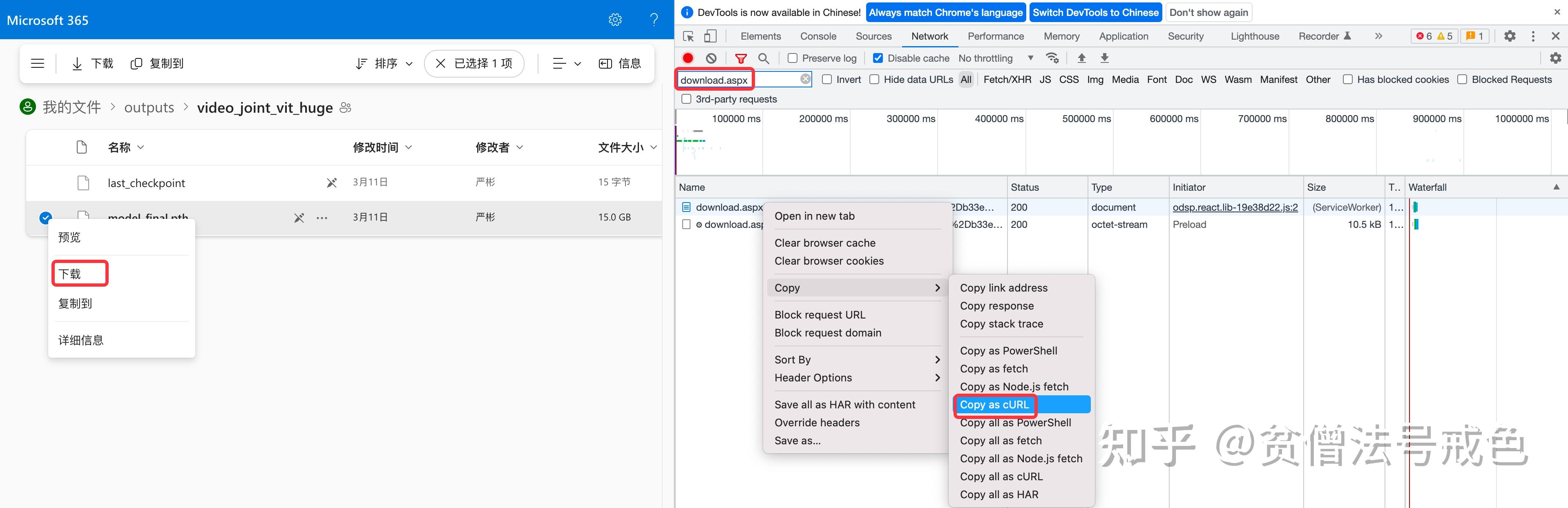Viewport: 1568px width, 508px height.
Task: Clear the network log
Action: click(711, 58)
